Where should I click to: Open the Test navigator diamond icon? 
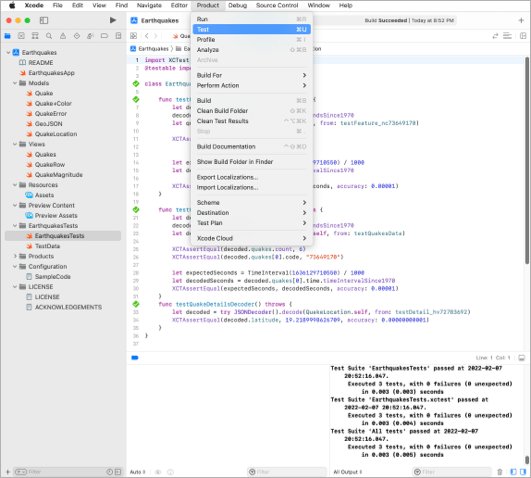click(x=77, y=36)
